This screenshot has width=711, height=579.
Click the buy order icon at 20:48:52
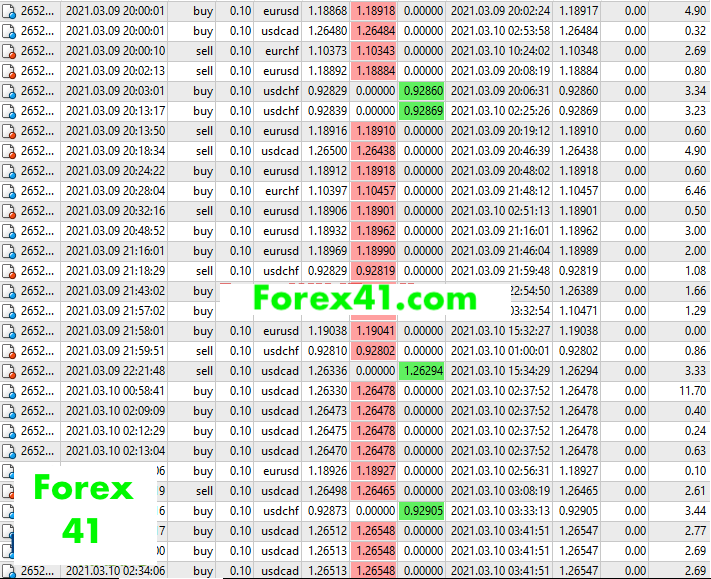pos(9,231)
